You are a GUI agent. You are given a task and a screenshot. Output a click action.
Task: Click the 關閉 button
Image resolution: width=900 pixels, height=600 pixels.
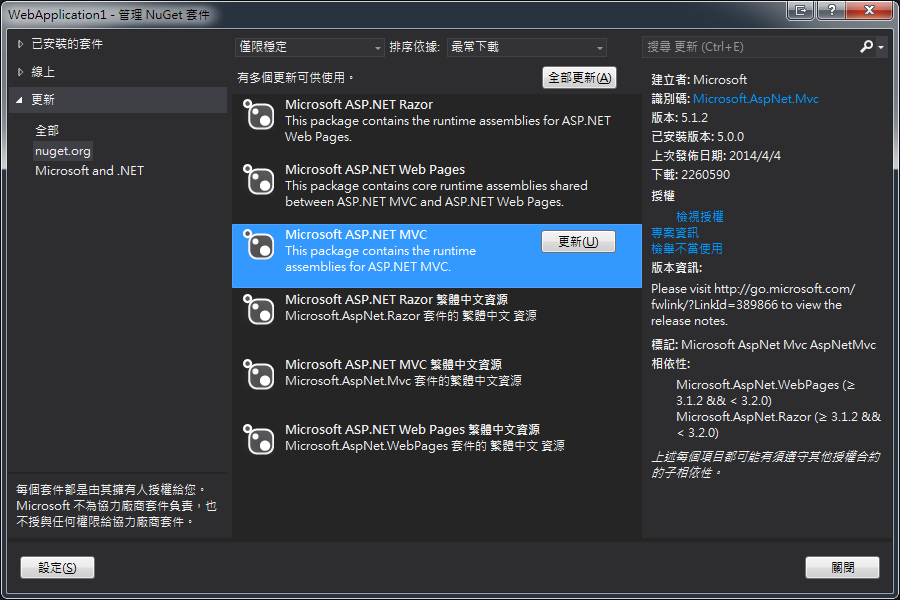(x=842, y=567)
